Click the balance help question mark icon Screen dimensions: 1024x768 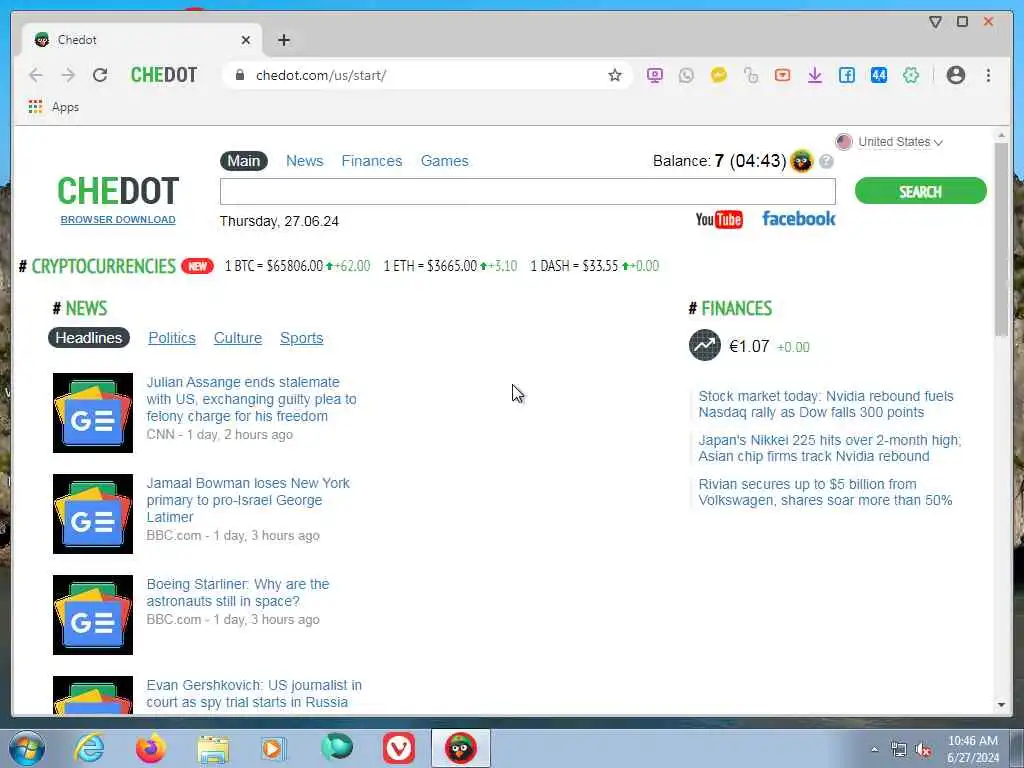826,161
